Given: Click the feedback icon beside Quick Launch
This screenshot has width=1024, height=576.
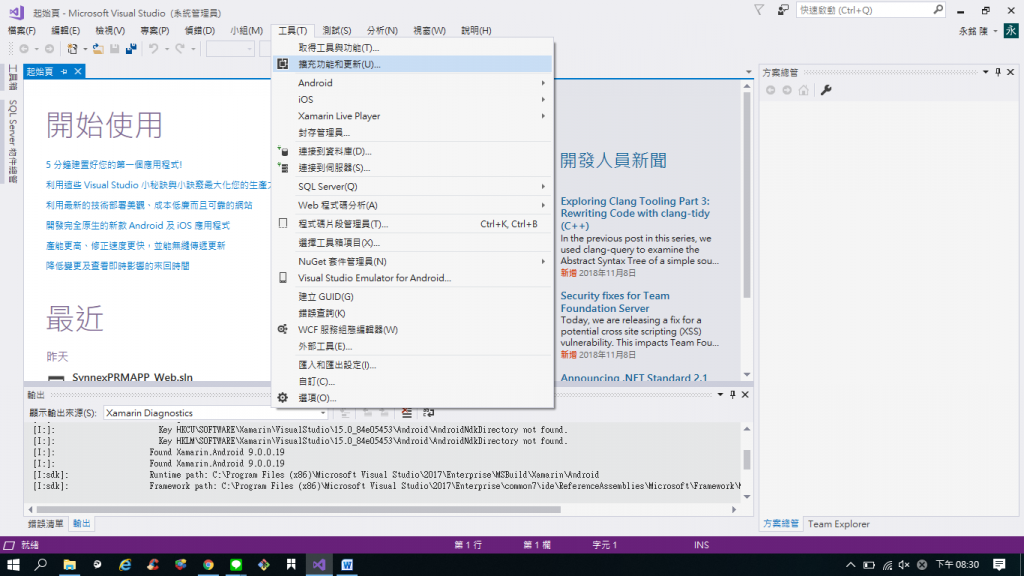Looking at the screenshot, I should (783, 10).
